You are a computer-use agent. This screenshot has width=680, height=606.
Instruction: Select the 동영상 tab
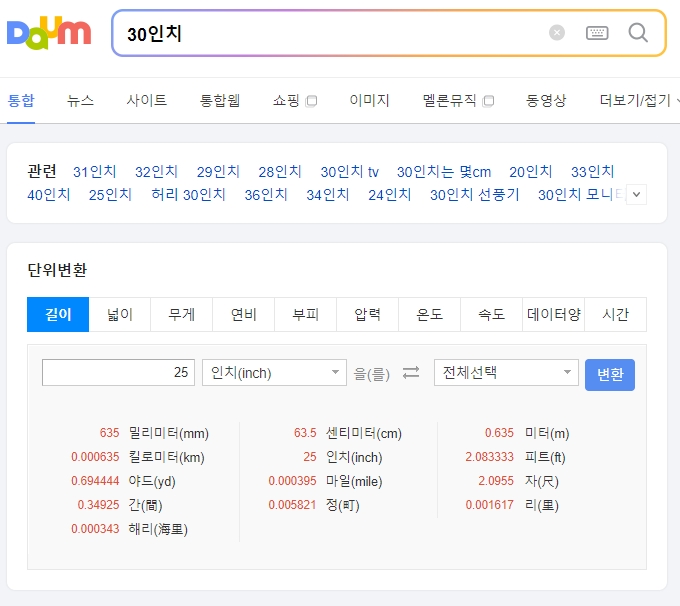[x=546, y=101]
